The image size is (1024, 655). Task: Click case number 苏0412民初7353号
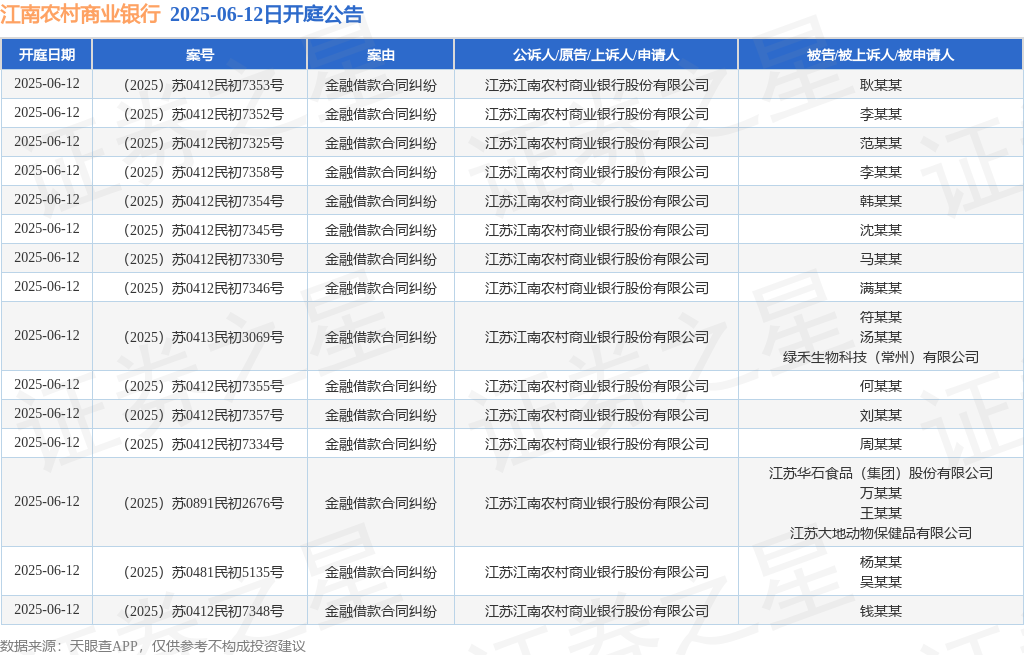click(x=200, y=85)
